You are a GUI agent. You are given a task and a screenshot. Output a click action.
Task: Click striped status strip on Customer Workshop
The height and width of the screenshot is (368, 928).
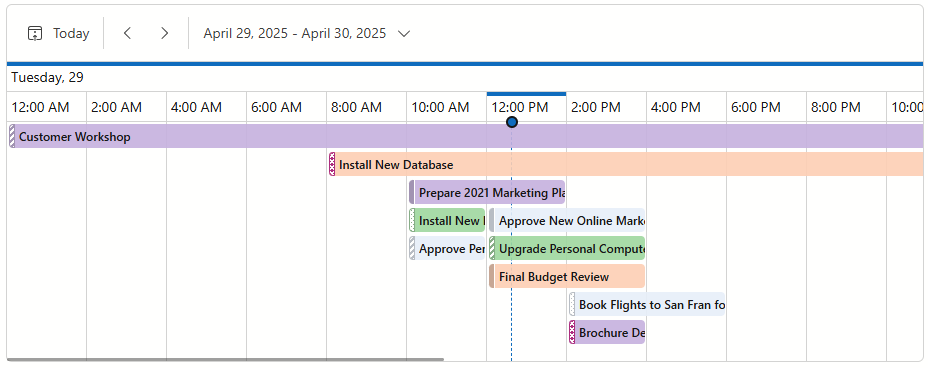point(12,136)
